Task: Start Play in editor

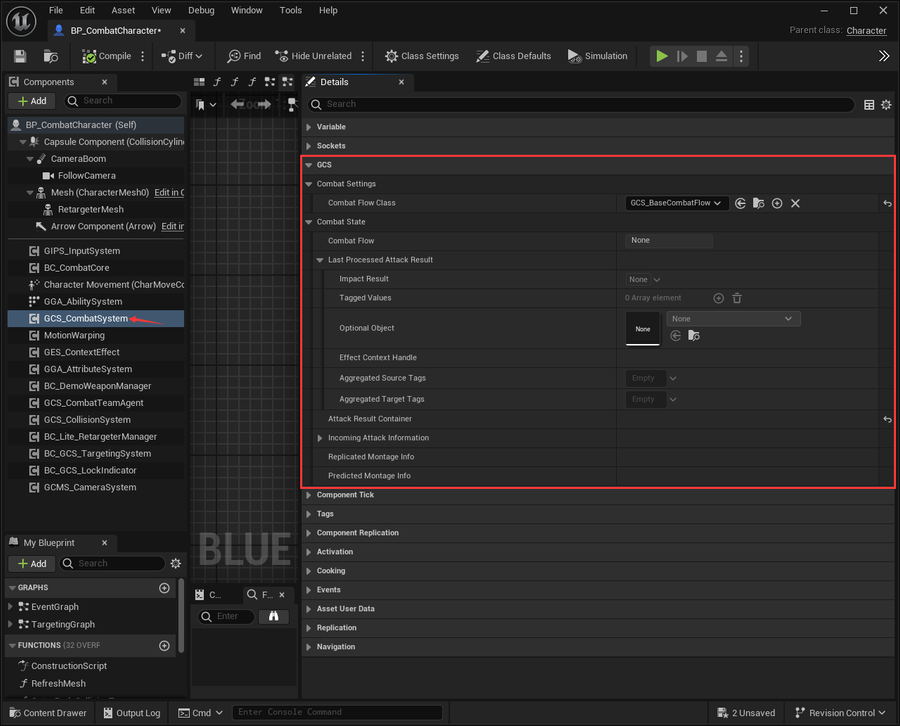Action: tap(662, 56)
